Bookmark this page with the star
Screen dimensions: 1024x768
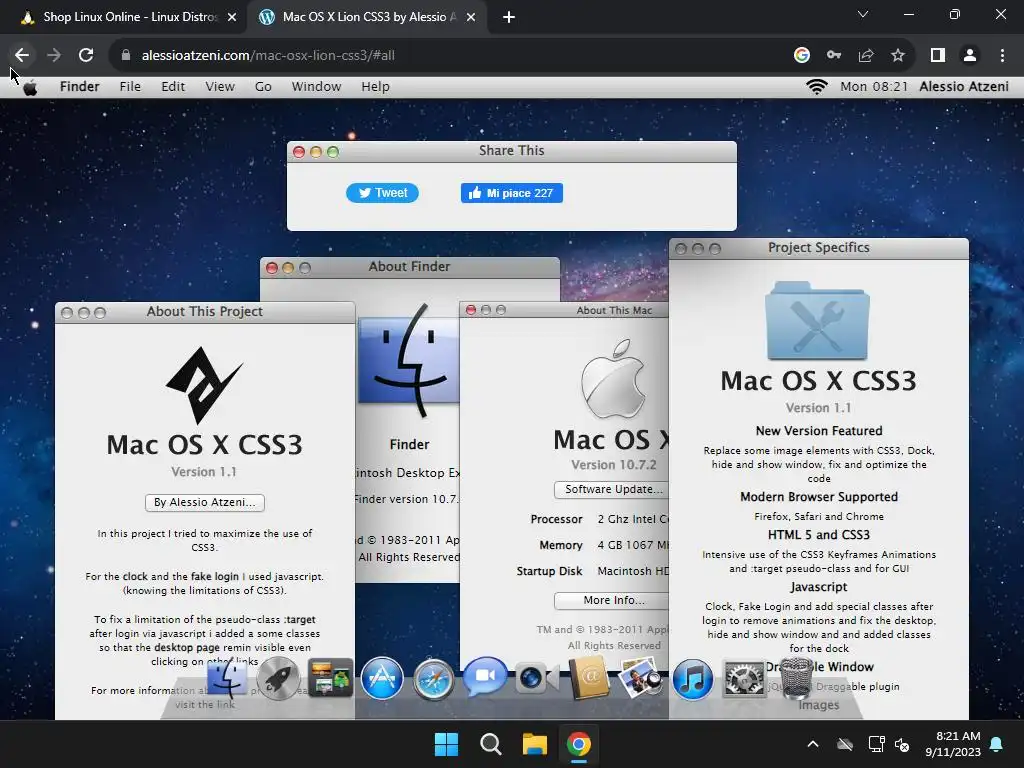(898, 56)
